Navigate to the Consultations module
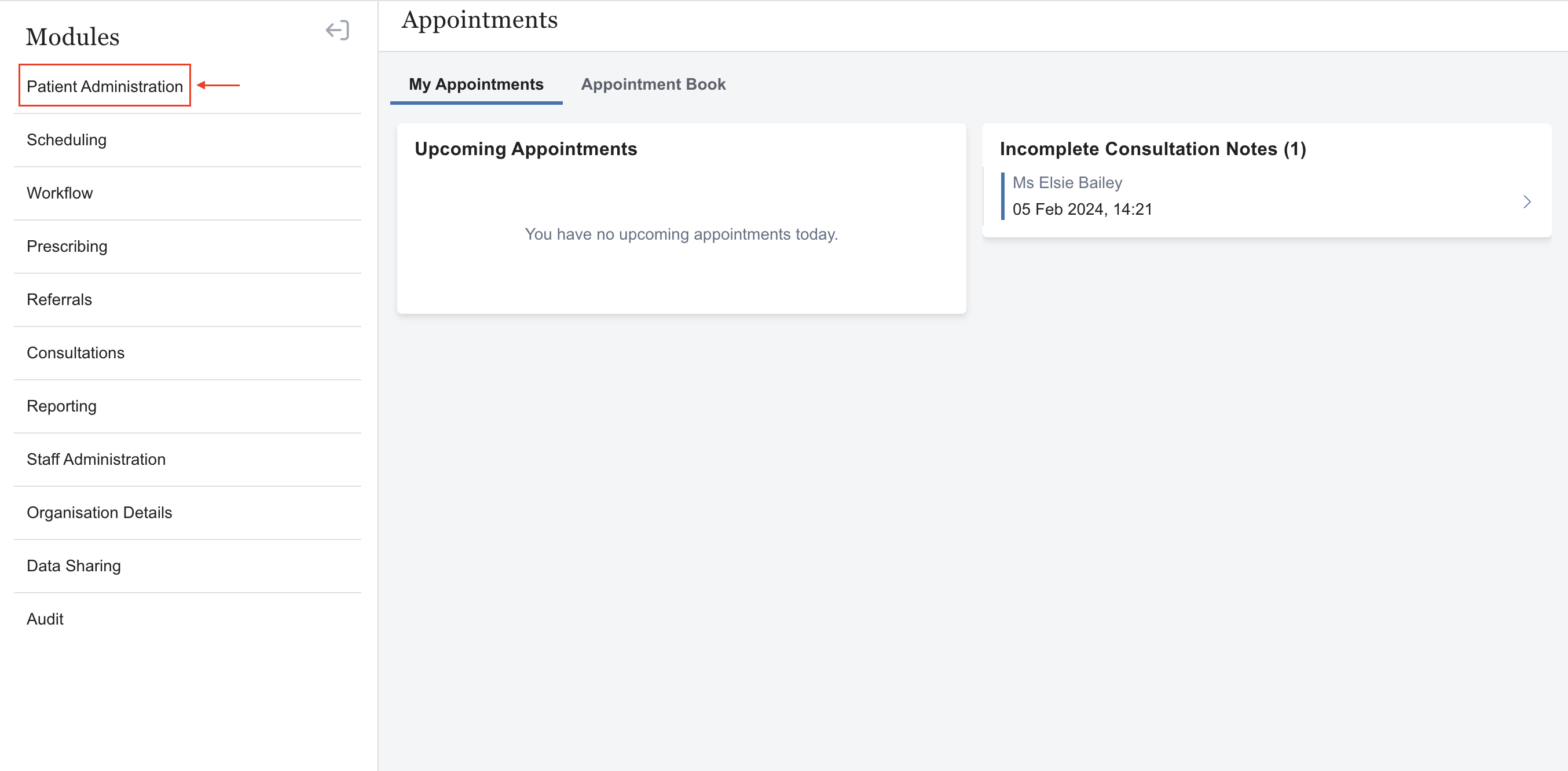The width and height of the screenshot is (1568, 771). tap(75, 353)
